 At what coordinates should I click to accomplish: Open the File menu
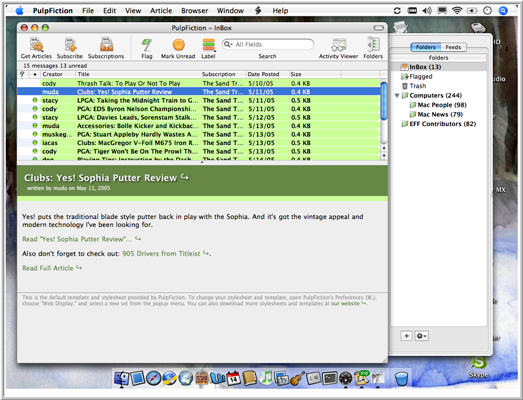click(x=88, y=11)
